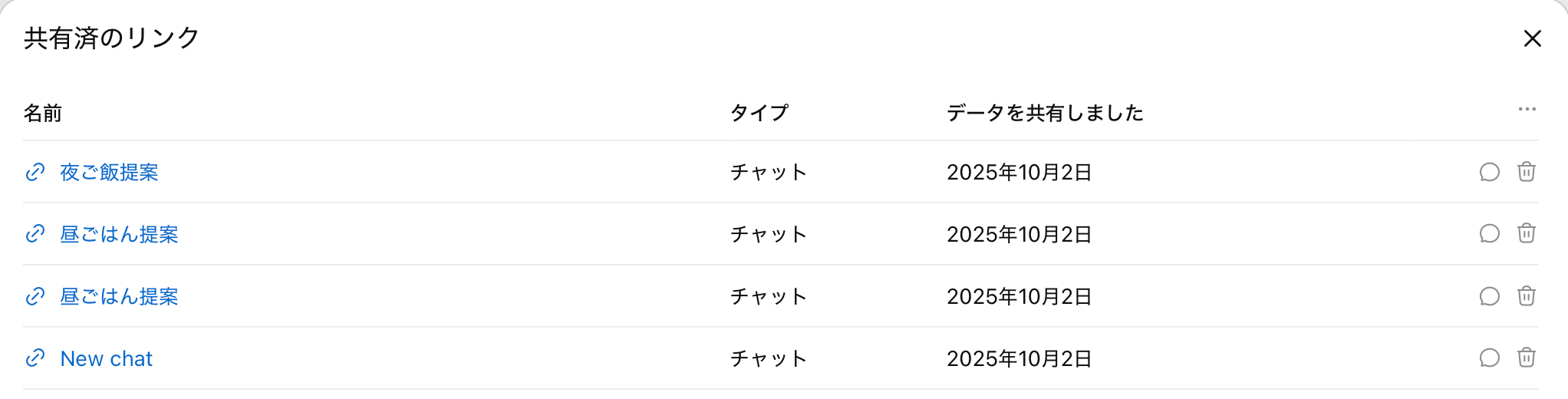Click chain icon beside upper 昼ごはん提案
The width and height of the screenshot is (1568, 399).
point(35,234)
